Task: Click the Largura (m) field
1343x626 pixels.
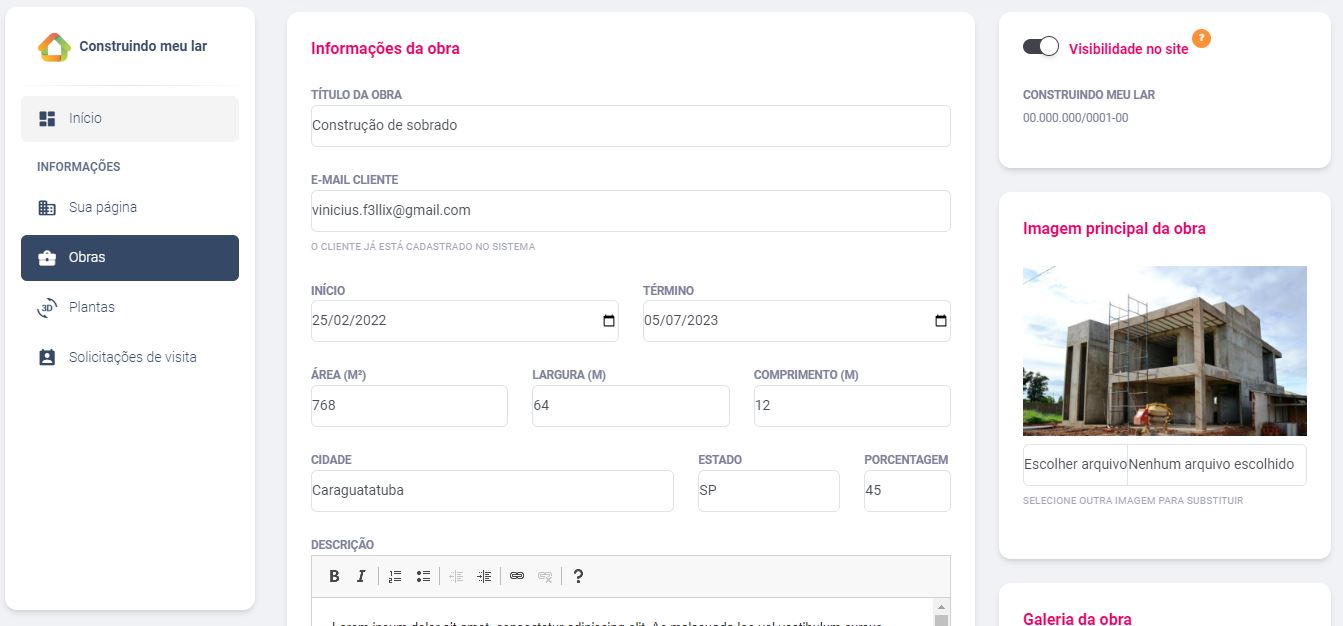Action: [x=631, y=406]
